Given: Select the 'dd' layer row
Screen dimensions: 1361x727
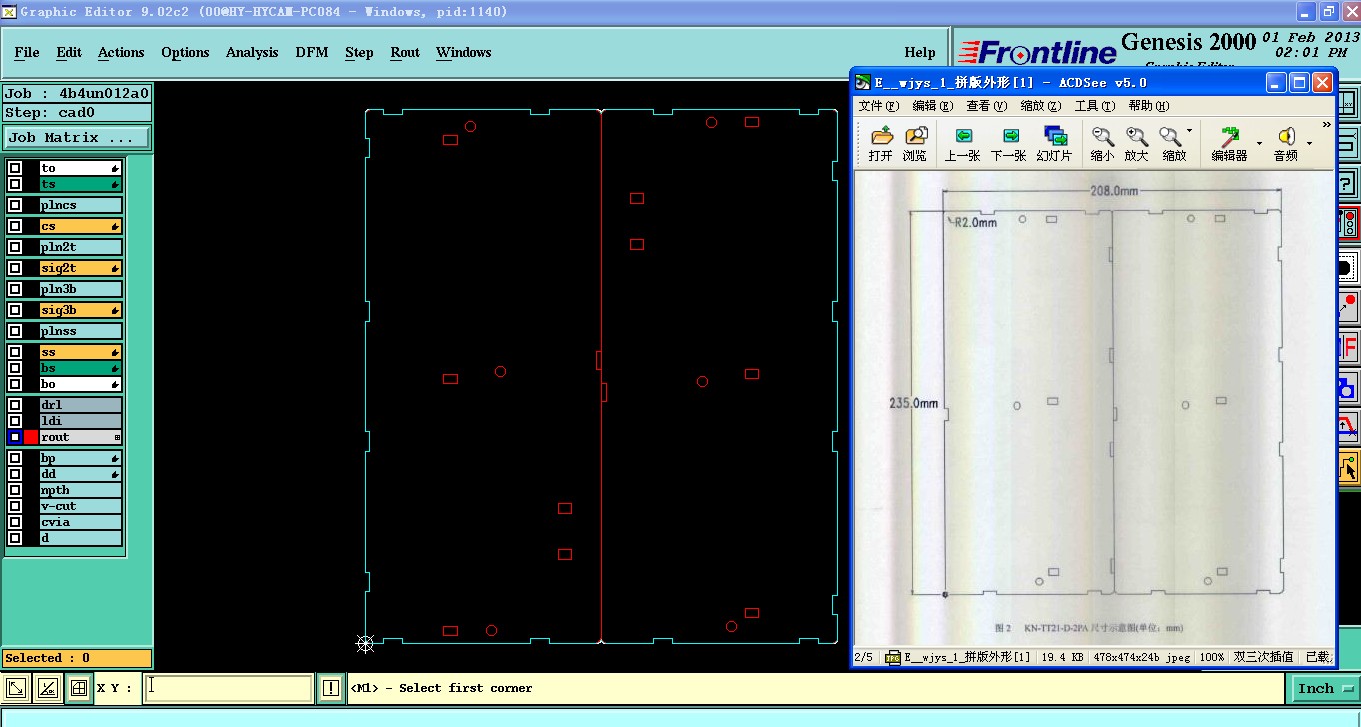Looking at the screenshot, I should (x=80, y=474).
